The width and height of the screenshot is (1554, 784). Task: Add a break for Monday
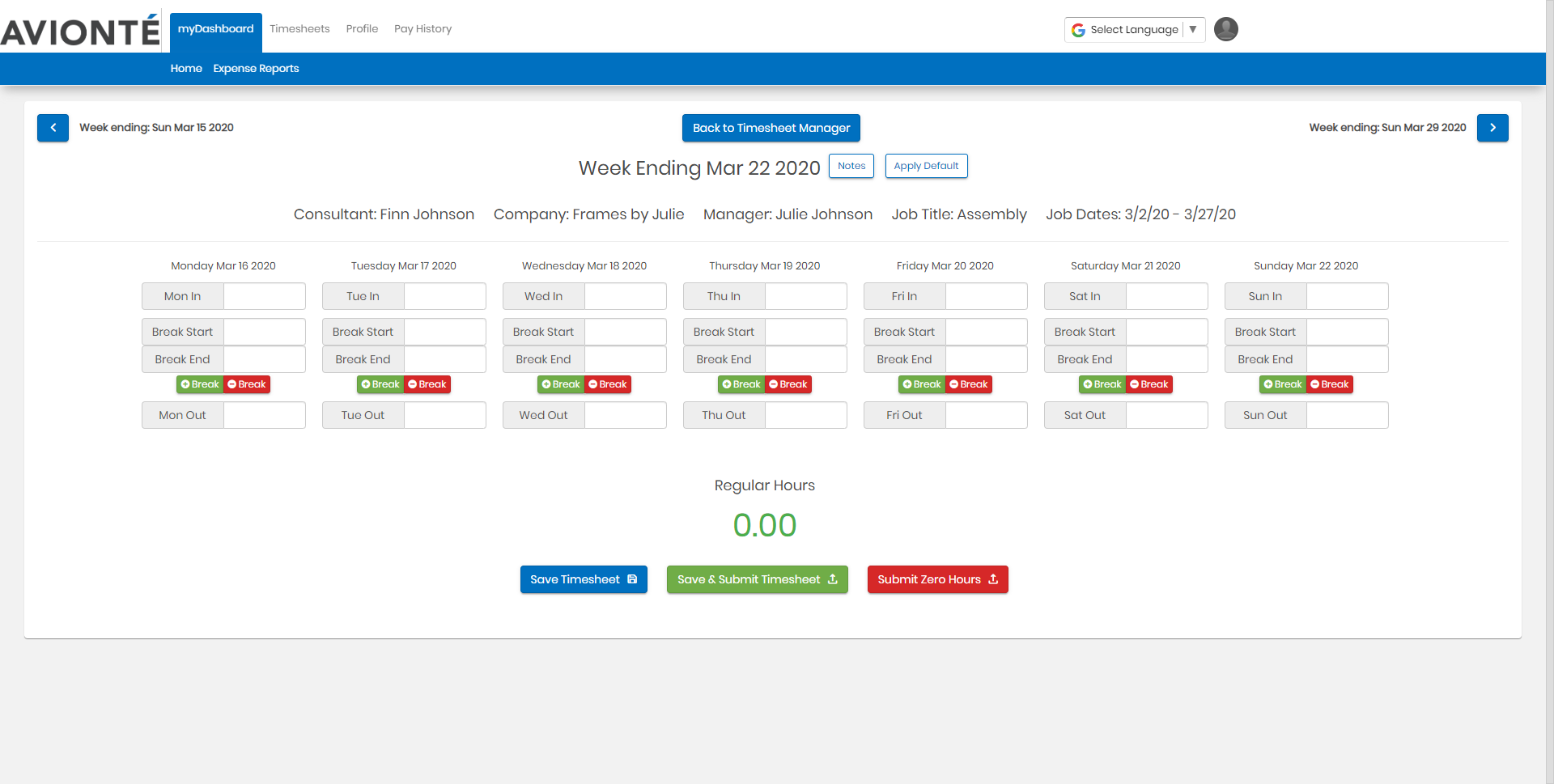(200, 384)
